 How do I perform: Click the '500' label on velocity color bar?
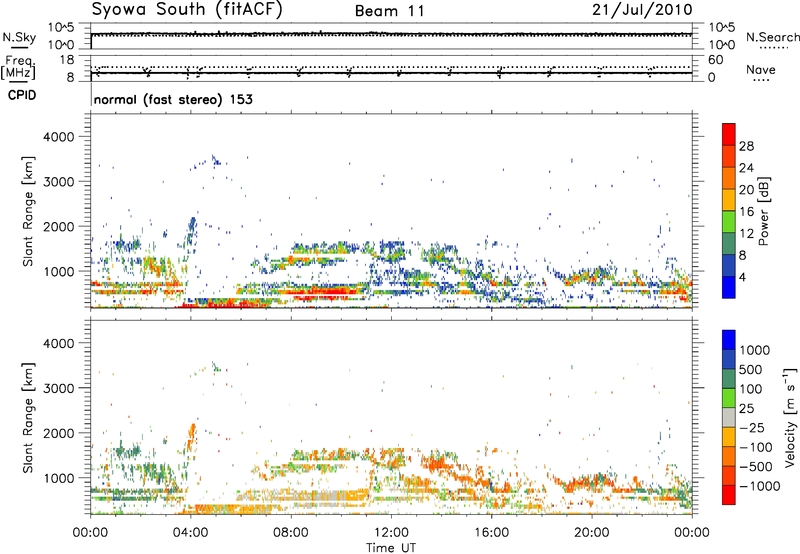751,370
